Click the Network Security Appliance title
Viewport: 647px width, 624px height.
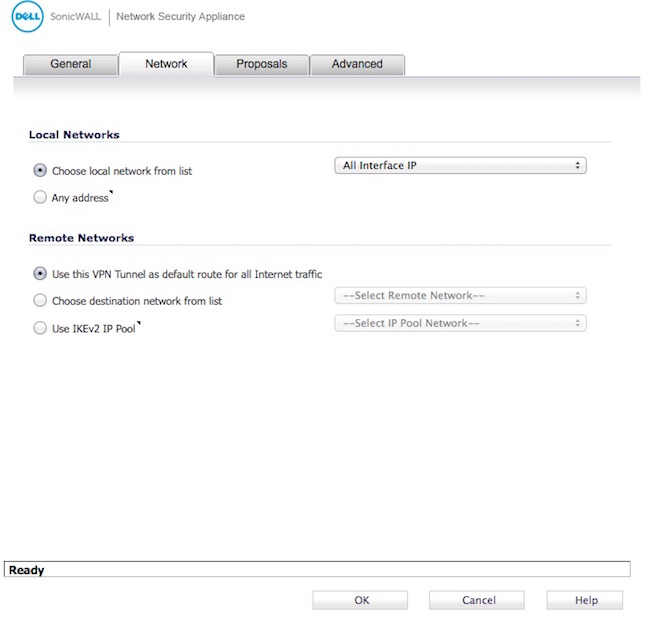pyautogui.click(x=180, y=17)
